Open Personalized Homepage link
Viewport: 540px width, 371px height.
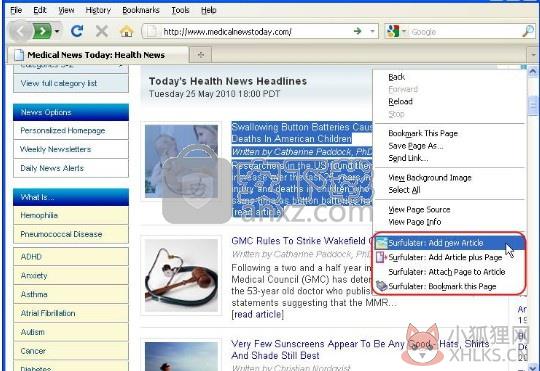click(63, 131)
